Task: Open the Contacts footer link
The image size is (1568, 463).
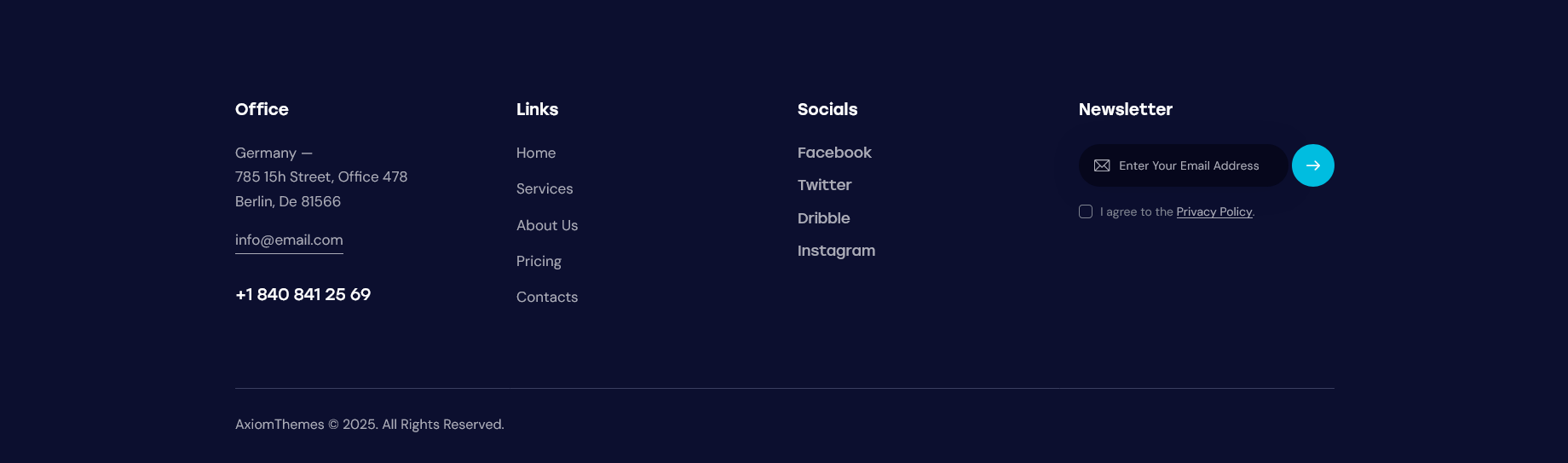Action: click(547, 297)
